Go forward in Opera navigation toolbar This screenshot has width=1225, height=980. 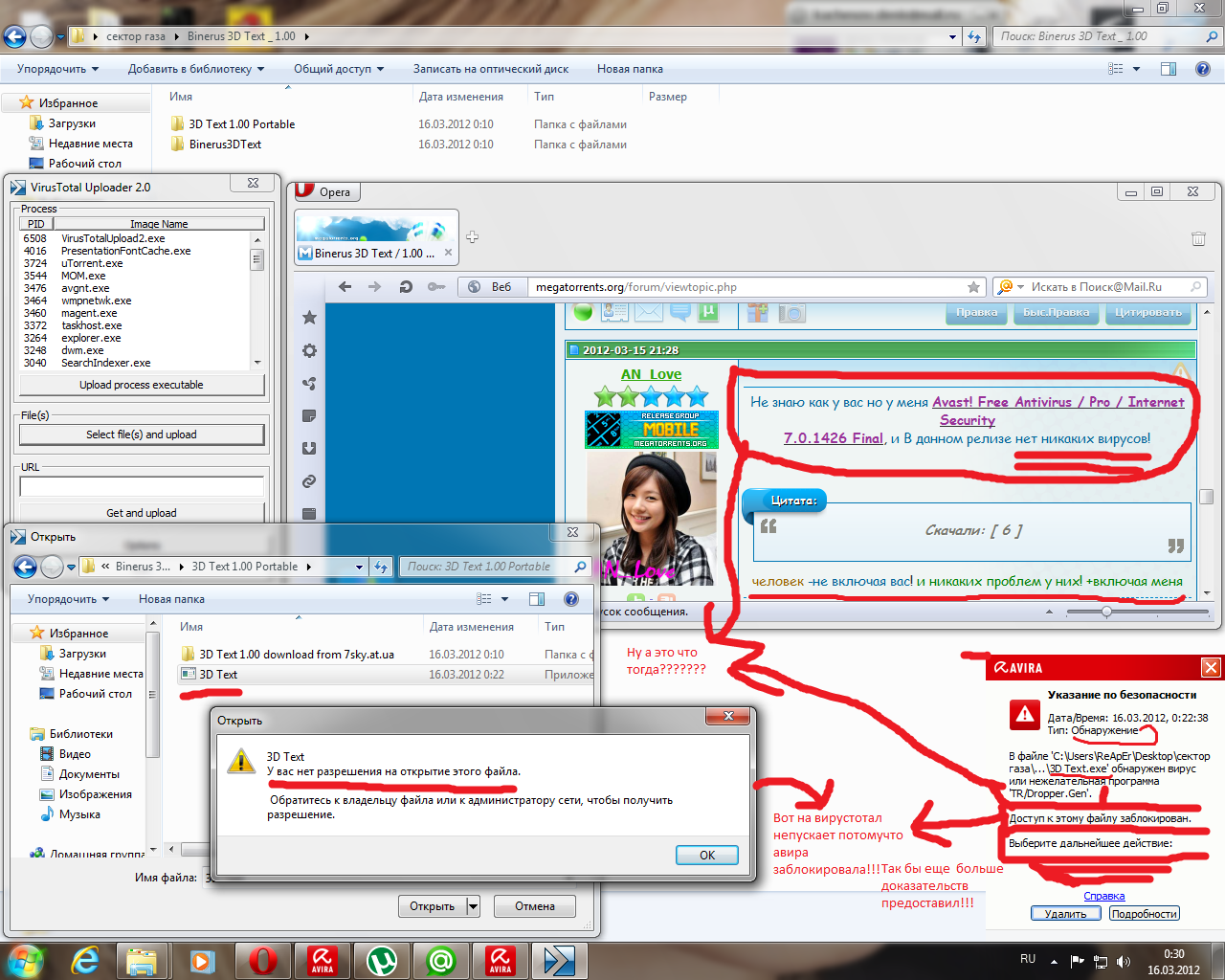[x=375, y=286]
